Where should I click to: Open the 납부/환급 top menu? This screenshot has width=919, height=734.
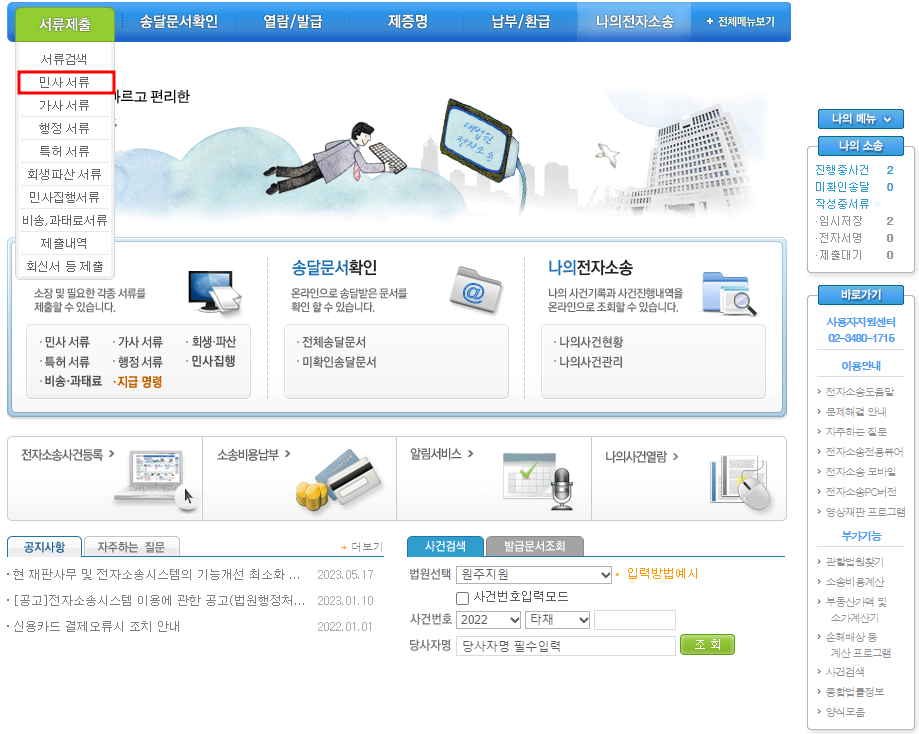520,22
